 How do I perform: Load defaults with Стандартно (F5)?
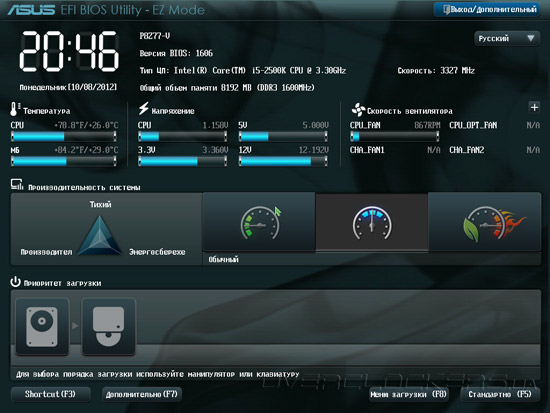[500, 394]
